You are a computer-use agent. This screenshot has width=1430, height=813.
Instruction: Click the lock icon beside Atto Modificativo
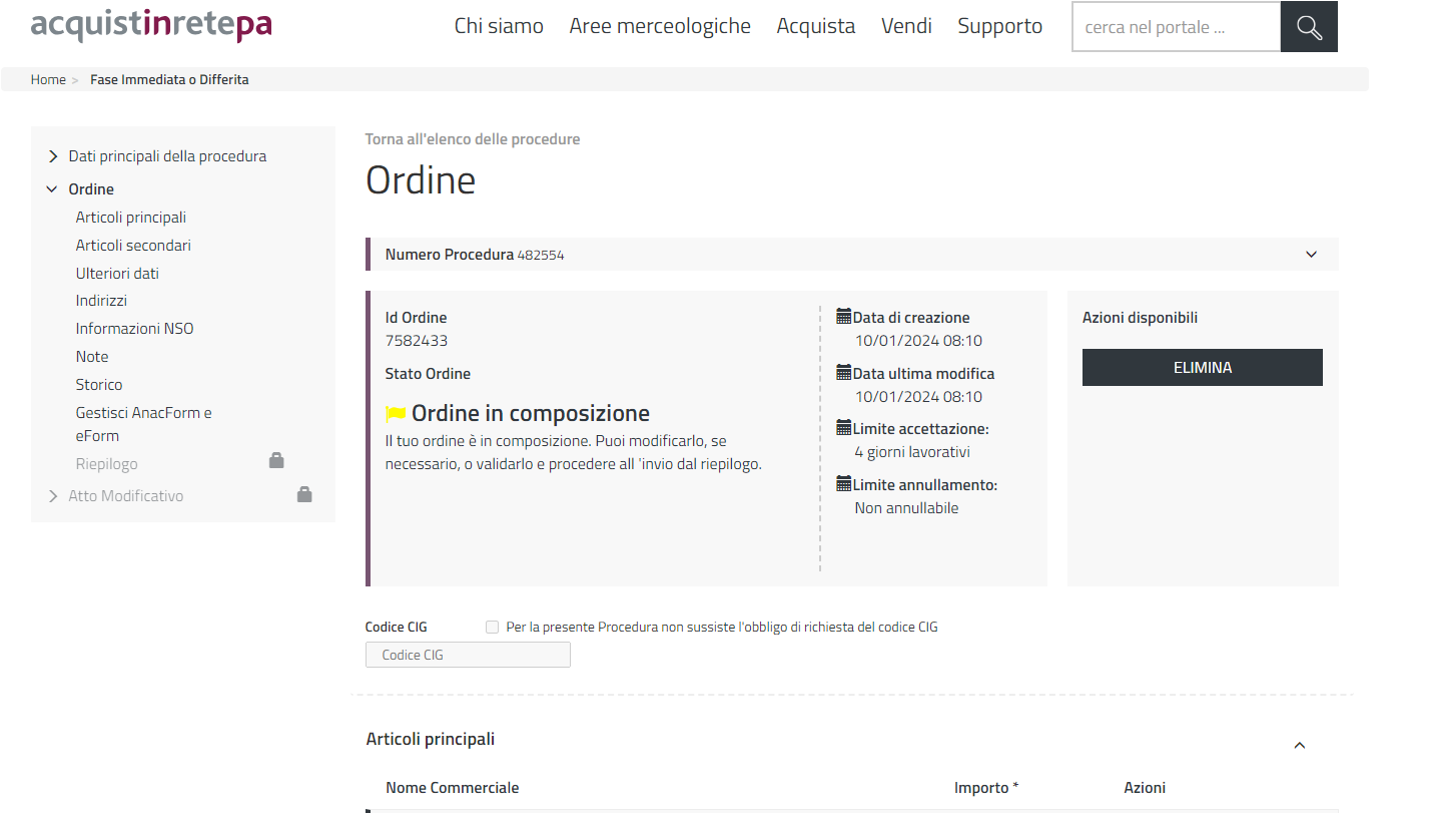click(x=305, y=494)
